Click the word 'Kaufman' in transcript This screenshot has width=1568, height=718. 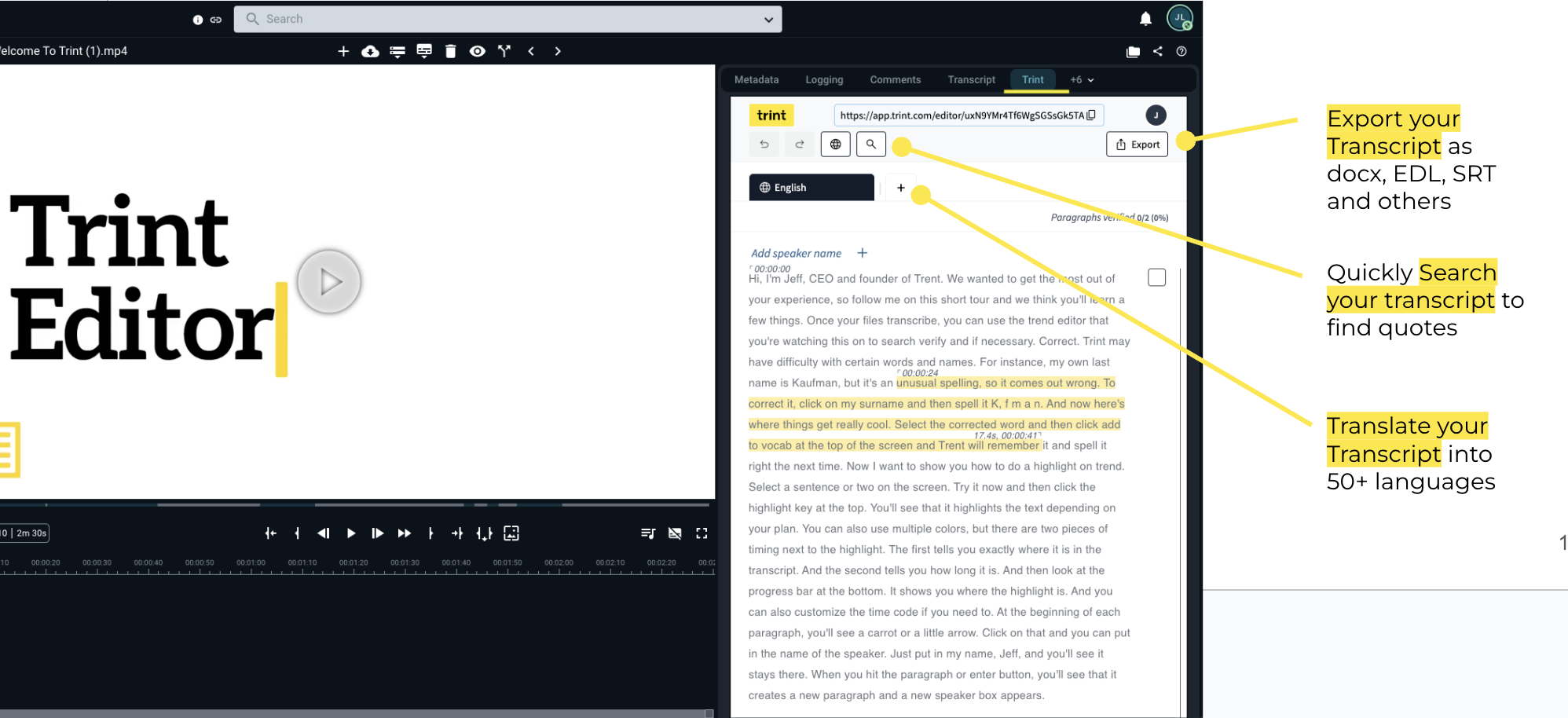[815, 383]
